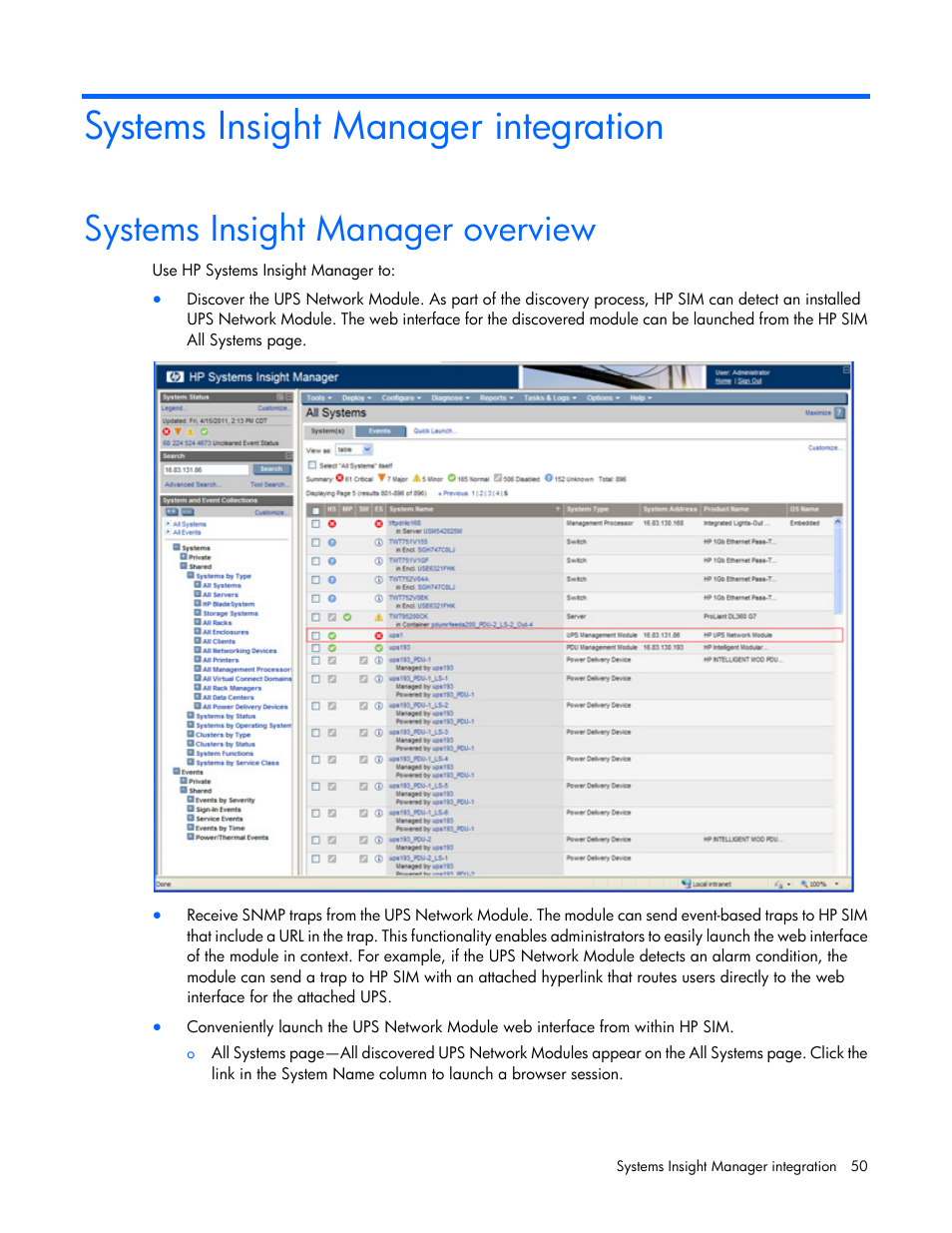Collapse the Search panel using its header icon
This screenshot has width=952, height=1233.
click(289, 455)
